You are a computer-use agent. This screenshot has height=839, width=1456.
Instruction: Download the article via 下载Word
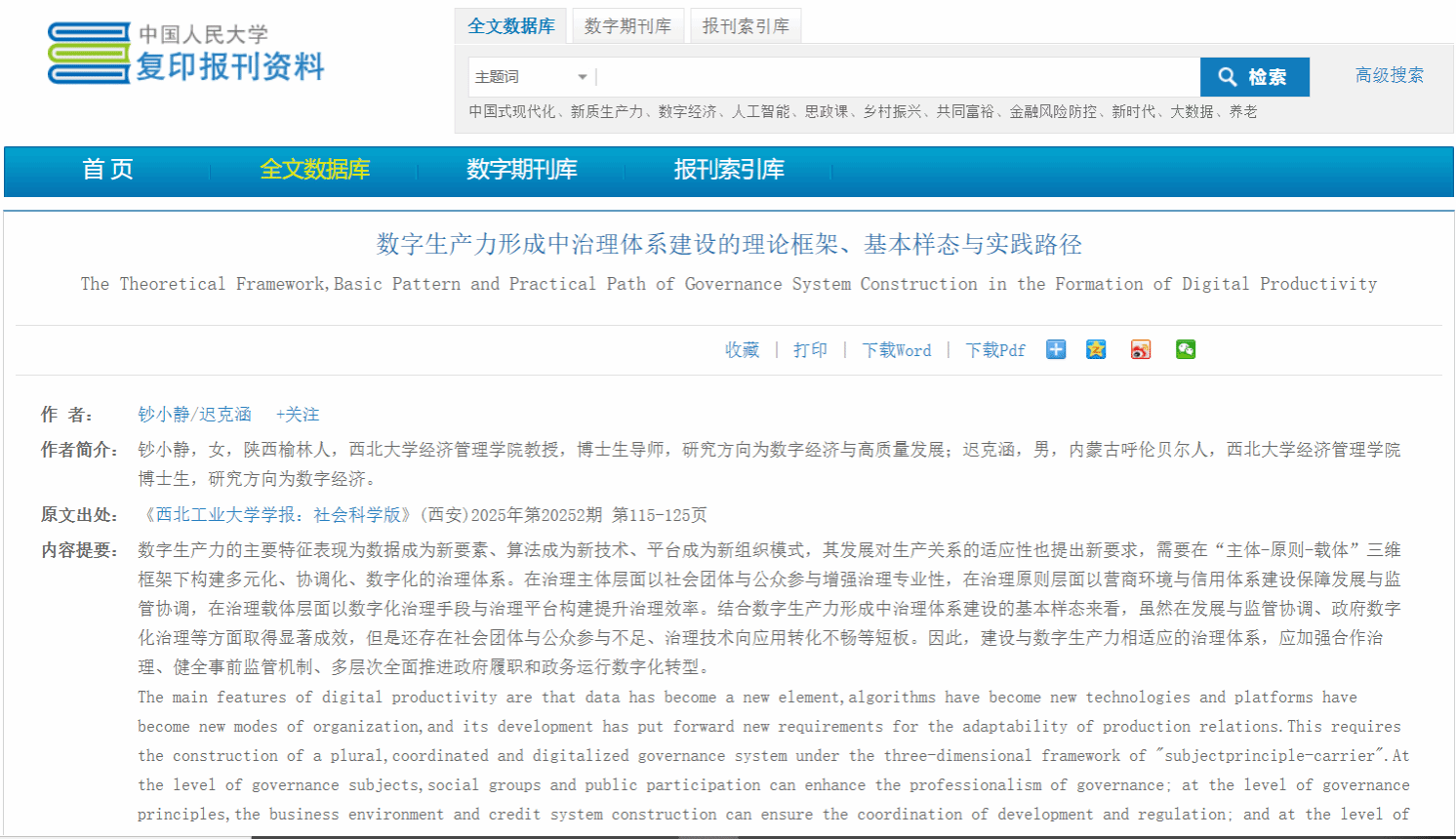[x=896, y=350]
